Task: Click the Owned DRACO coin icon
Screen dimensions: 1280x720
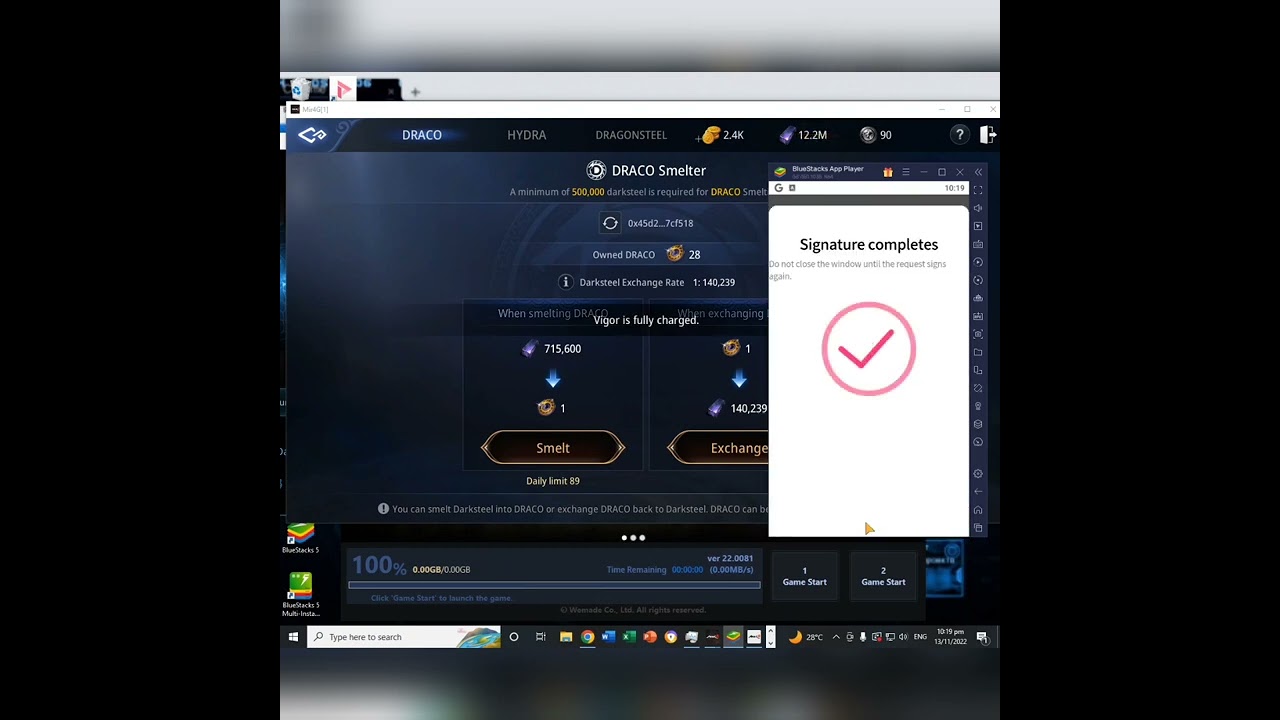Action: (675, 254)
